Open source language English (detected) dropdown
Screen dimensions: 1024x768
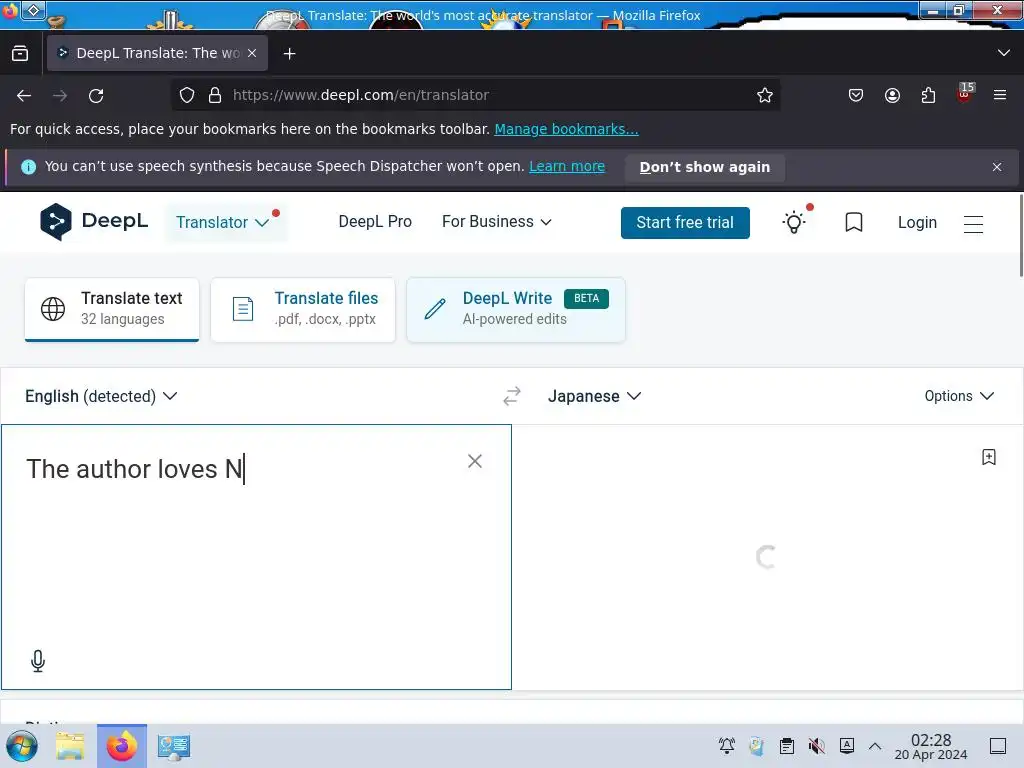tap(101, 396)
